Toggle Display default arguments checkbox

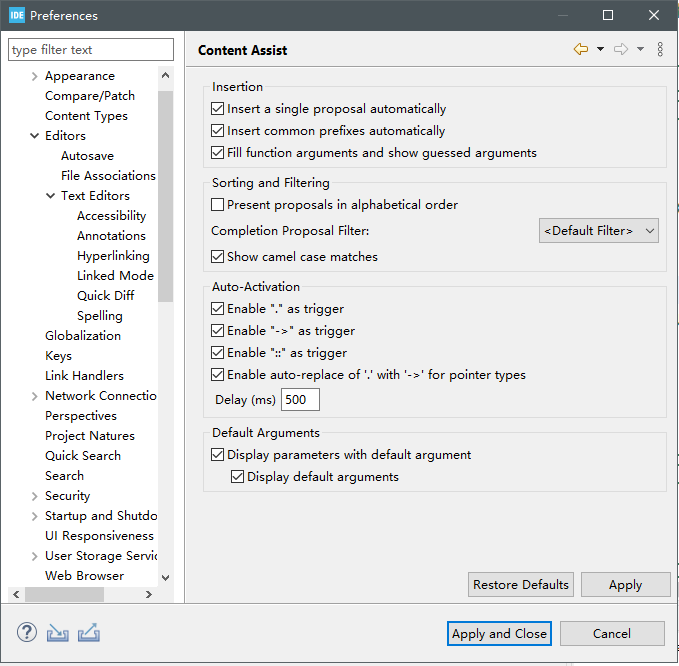(x=237, y=476)
